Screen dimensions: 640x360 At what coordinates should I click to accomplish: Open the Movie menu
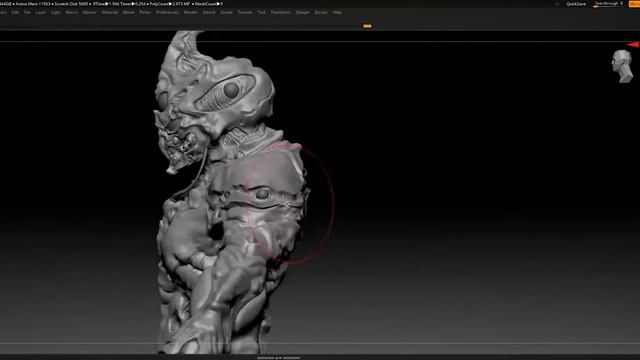tap(129, 12)
